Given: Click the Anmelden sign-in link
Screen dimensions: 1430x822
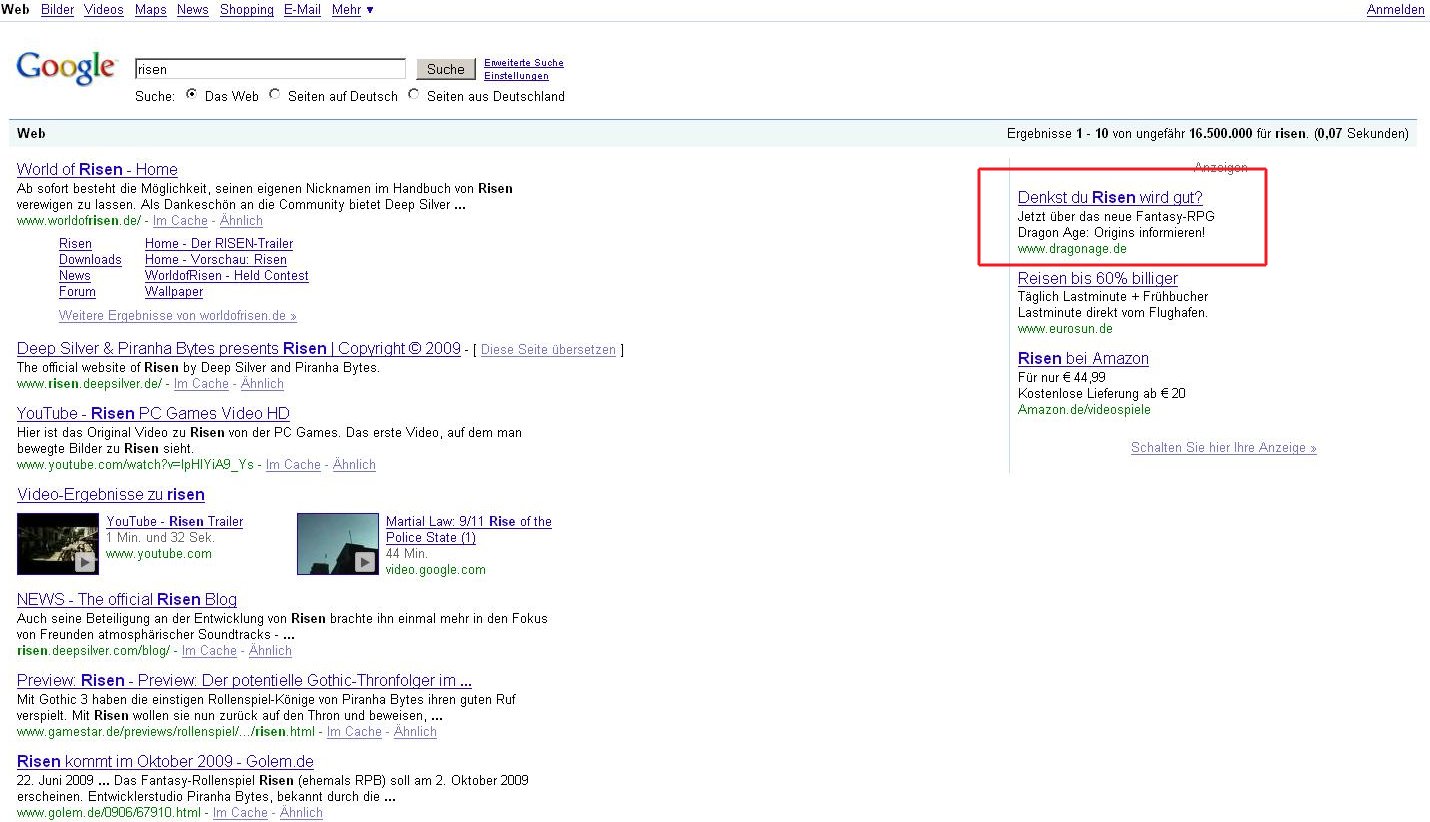Looking at the screenshot, I should tap(1395, 9).
